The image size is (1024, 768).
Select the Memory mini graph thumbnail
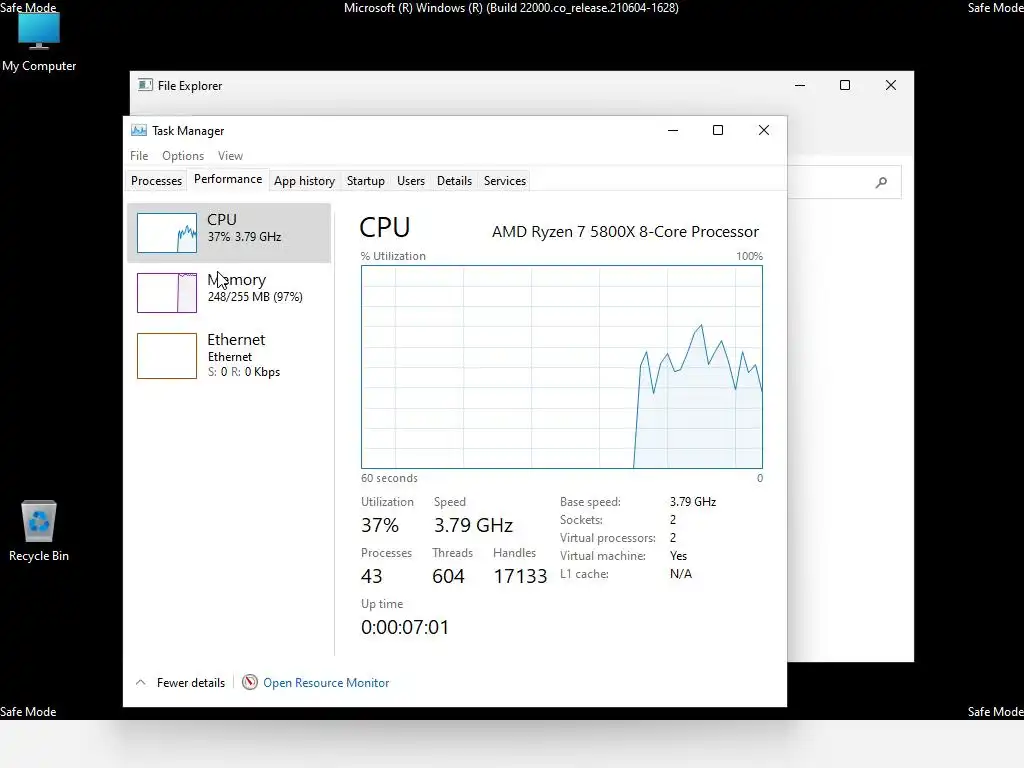pos(167,293)
